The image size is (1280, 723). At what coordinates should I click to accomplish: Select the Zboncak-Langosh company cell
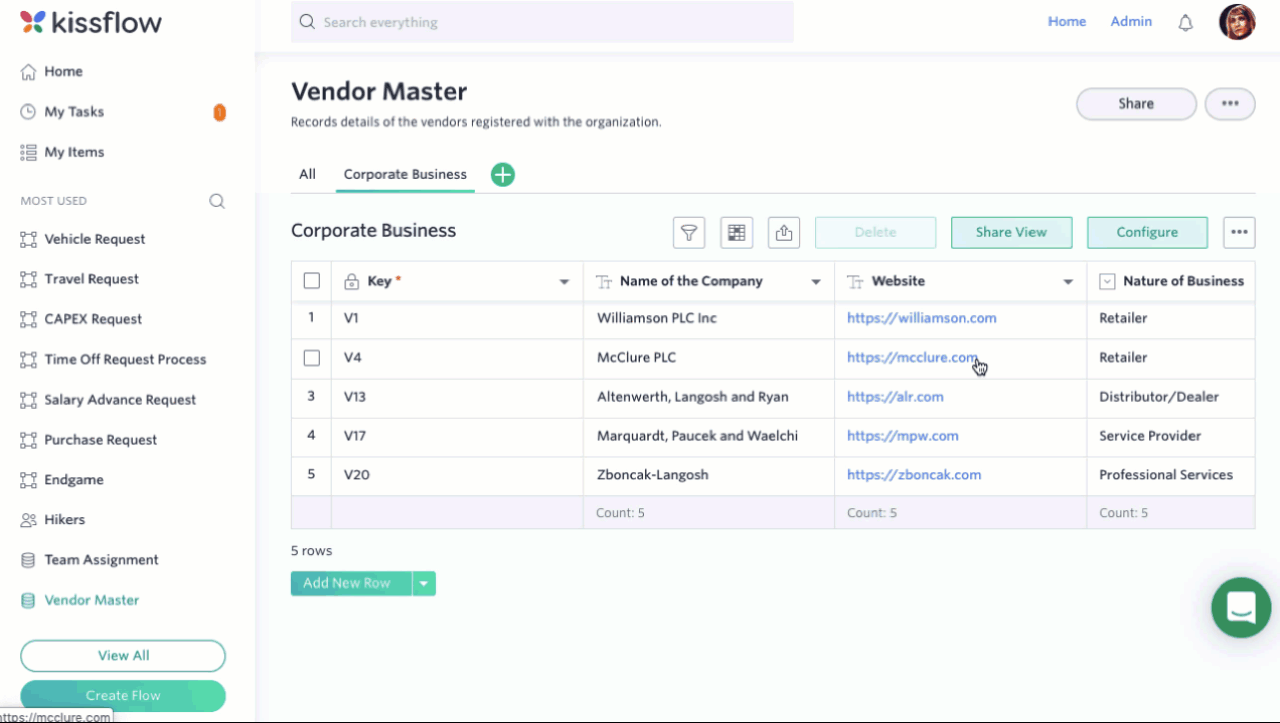coord(709,475)
